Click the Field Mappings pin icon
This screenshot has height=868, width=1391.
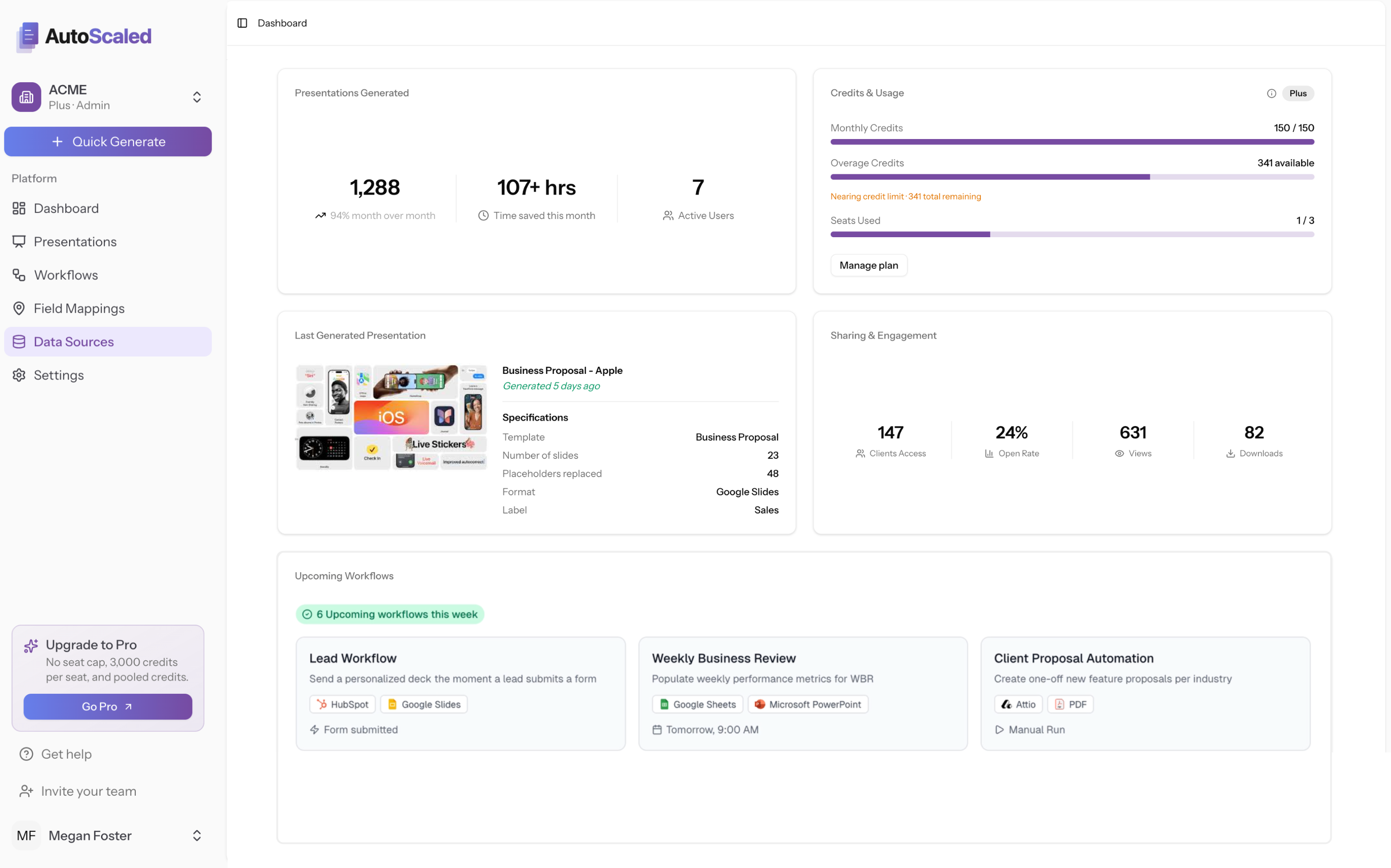(19, 308)
